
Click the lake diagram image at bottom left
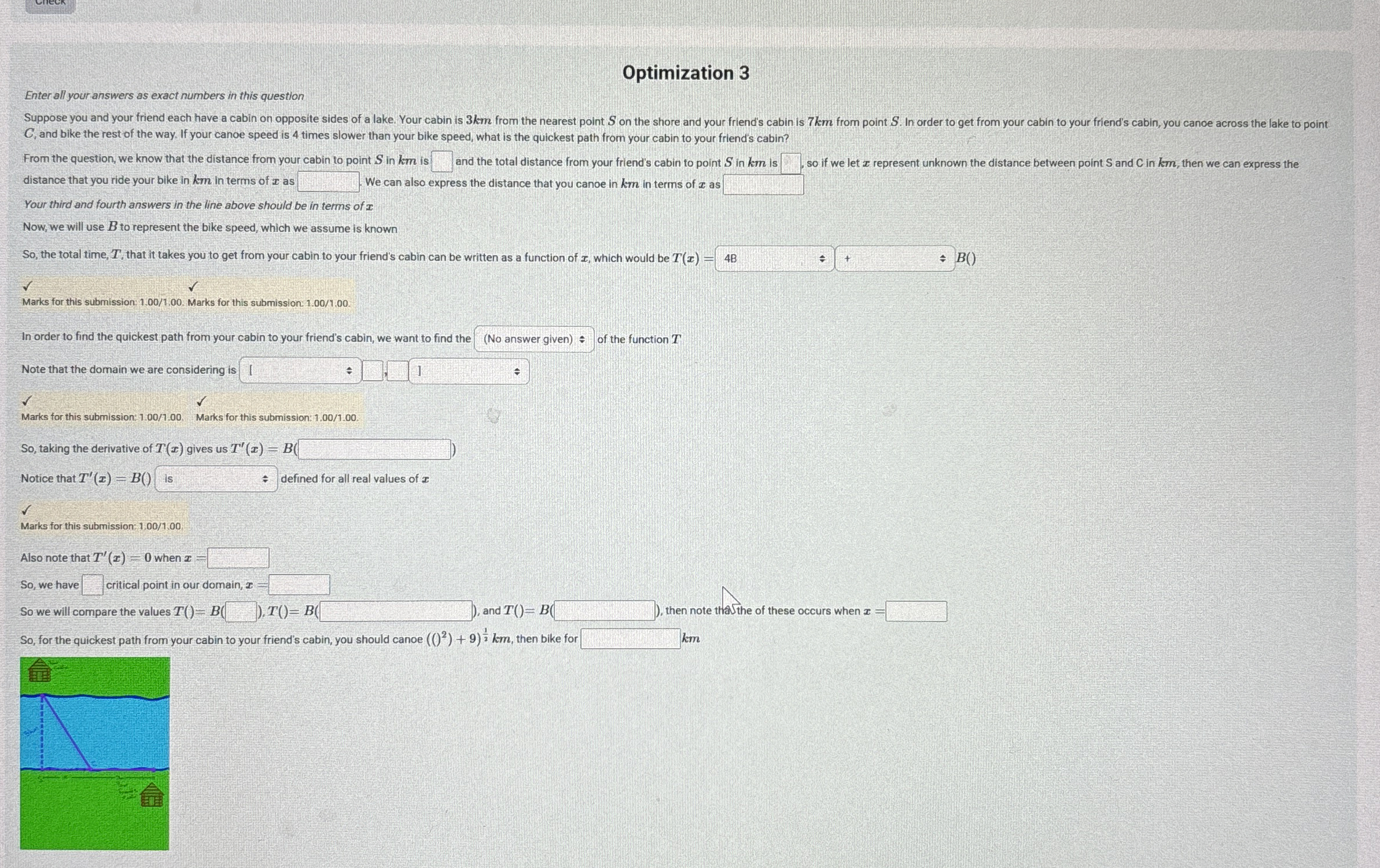pyautogui.click(x=94, y=752)
